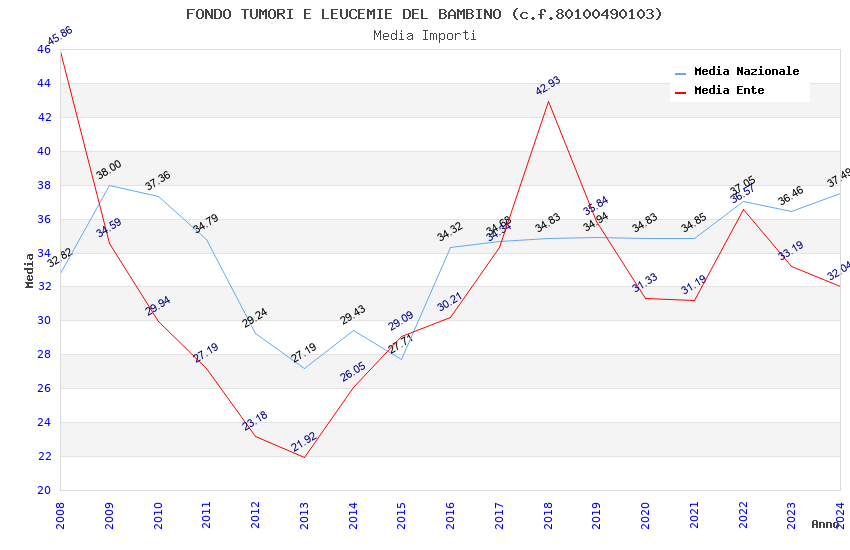Click the 37.36 data label
850x550 pixels.
pyautogui.click(x=158, y=180)
